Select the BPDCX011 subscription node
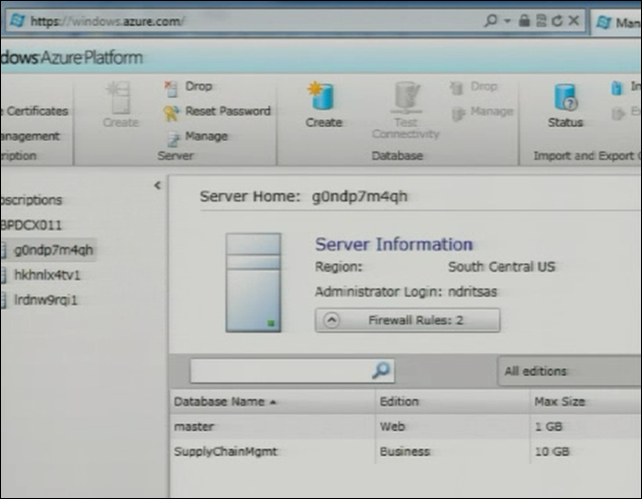642x499 pixels. click(31, 225)
